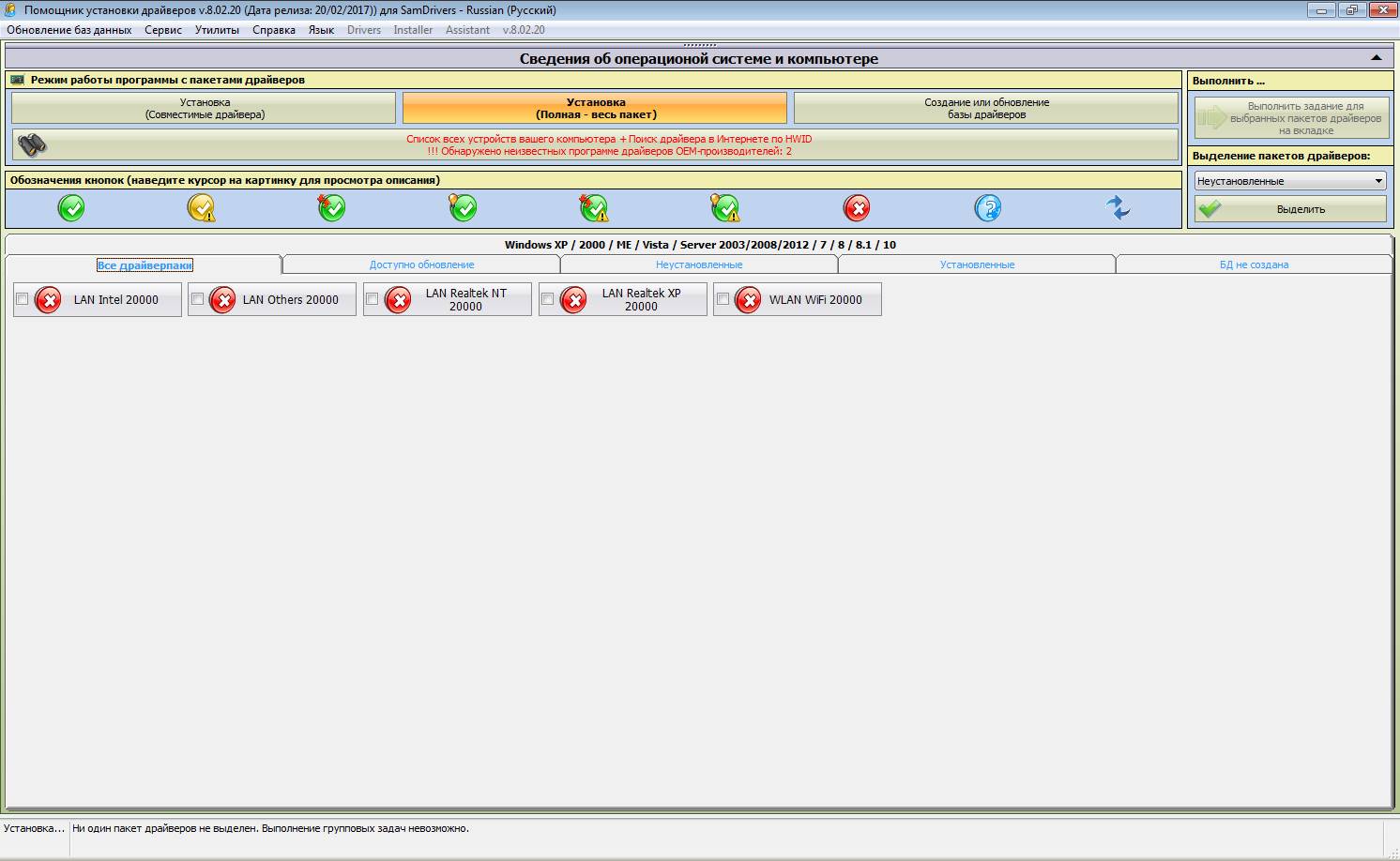Screen dimensions: 1400x861
Task: Select Создание или обновление базы драйверов mode
Action: click(986, 108)
